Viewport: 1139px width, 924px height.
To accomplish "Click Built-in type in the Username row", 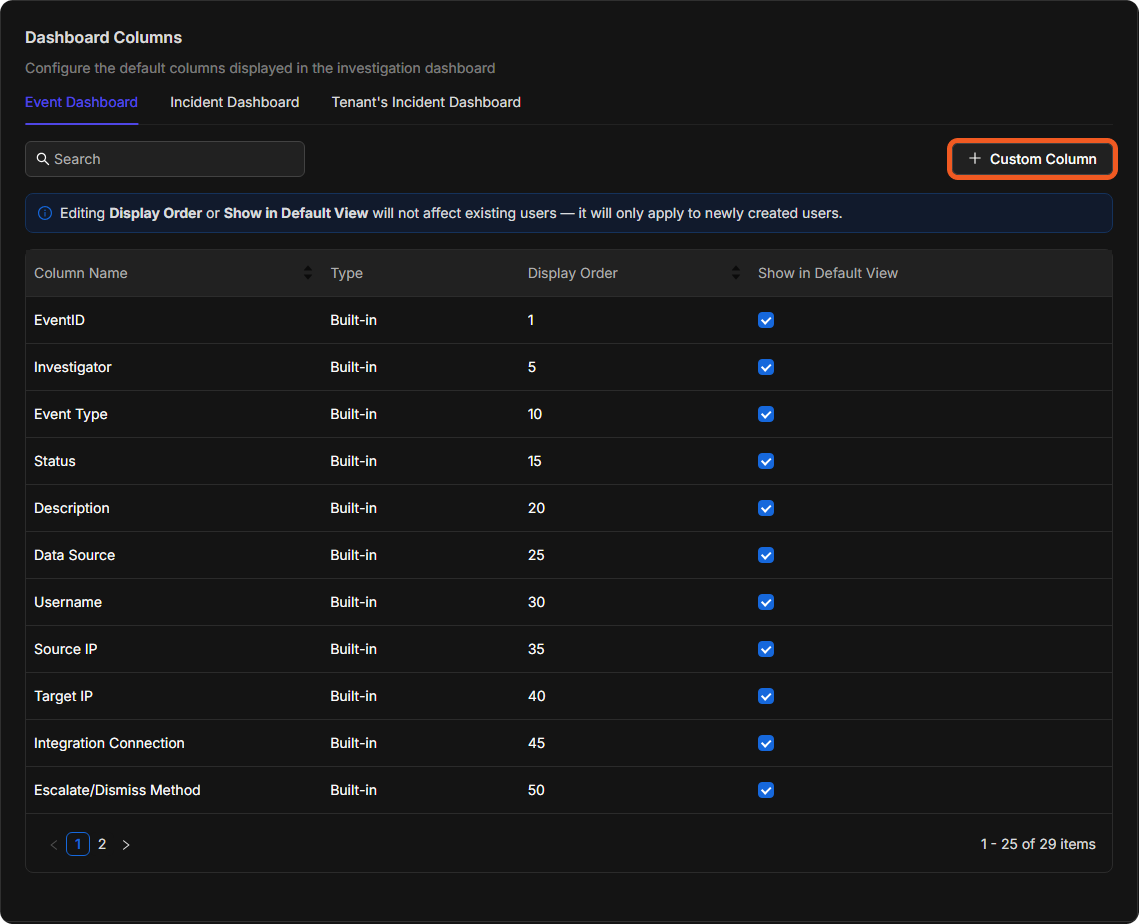I will tap(354, 602).
